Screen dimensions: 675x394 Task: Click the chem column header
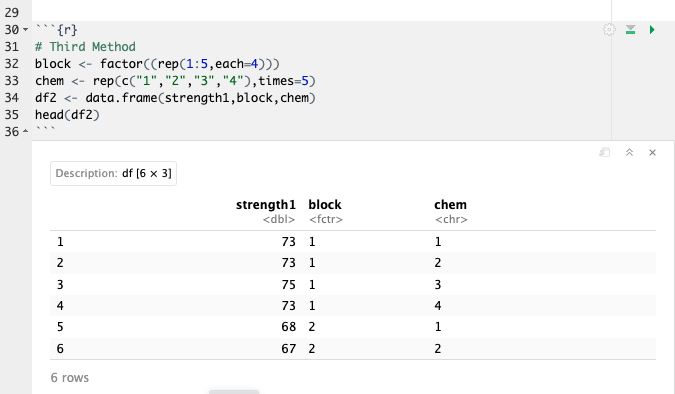point(450,205)
